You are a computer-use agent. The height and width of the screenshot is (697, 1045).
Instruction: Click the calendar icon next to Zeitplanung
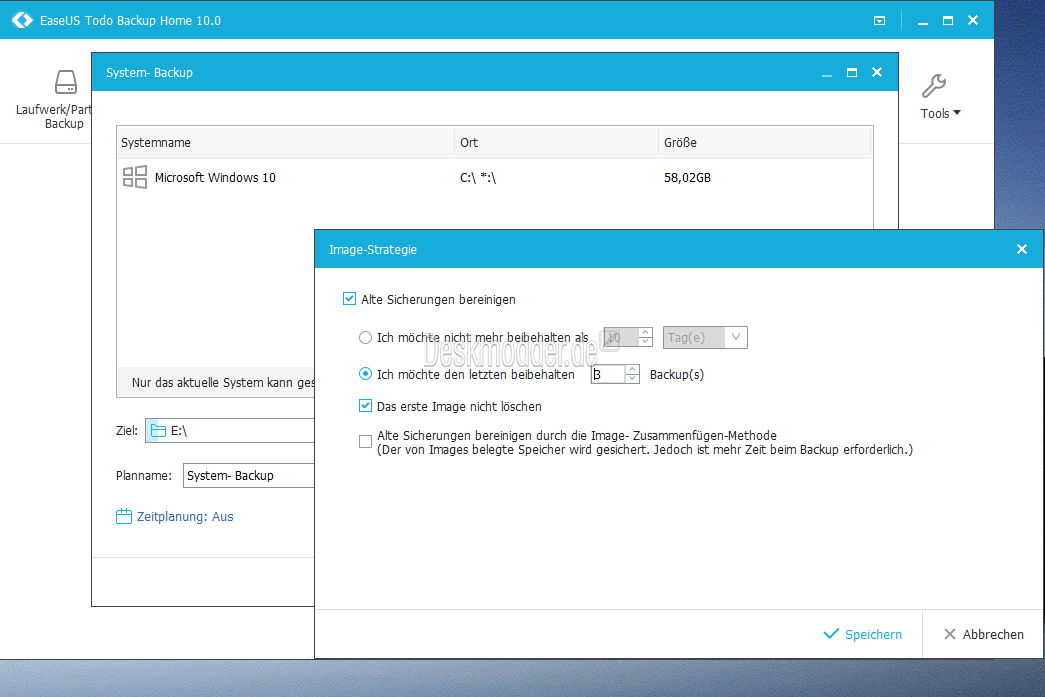pos(124,516)
